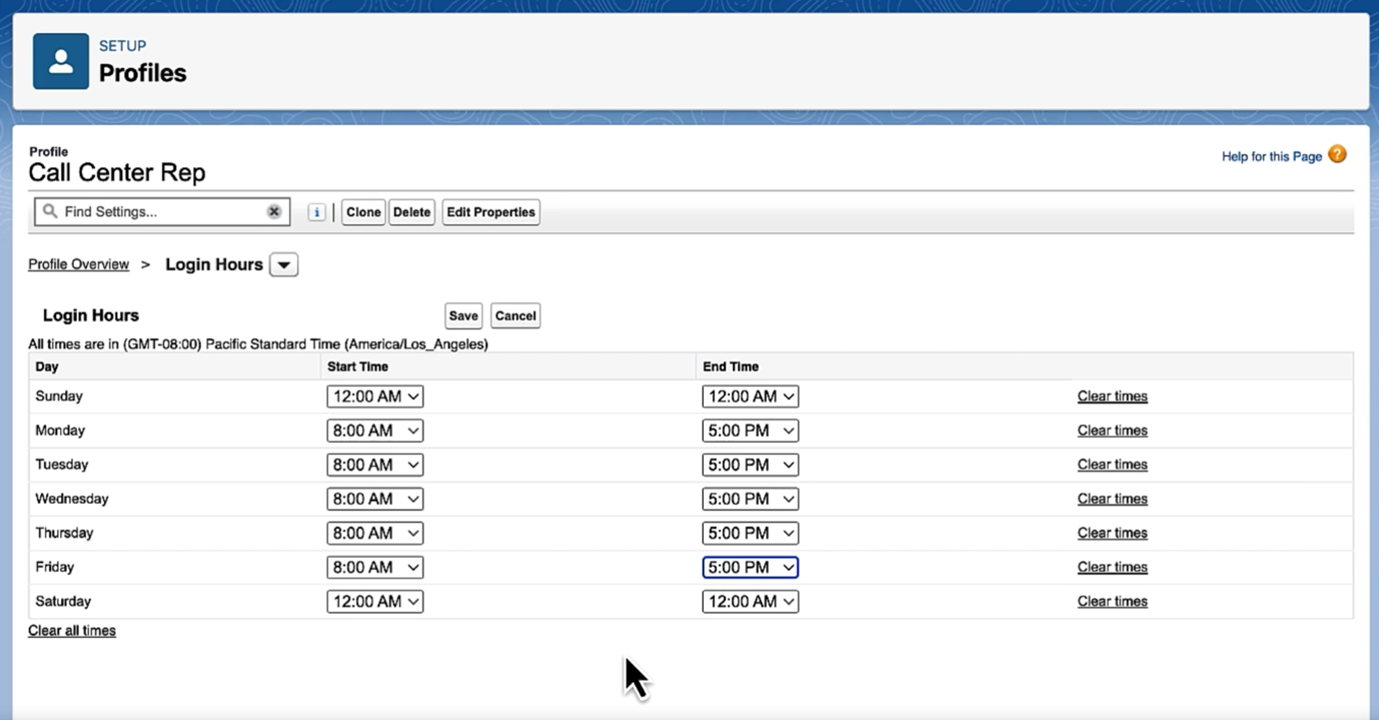Go back to Profile Overview
Image resolution: width=1379 pixels, height=720 pixels.
78,265
